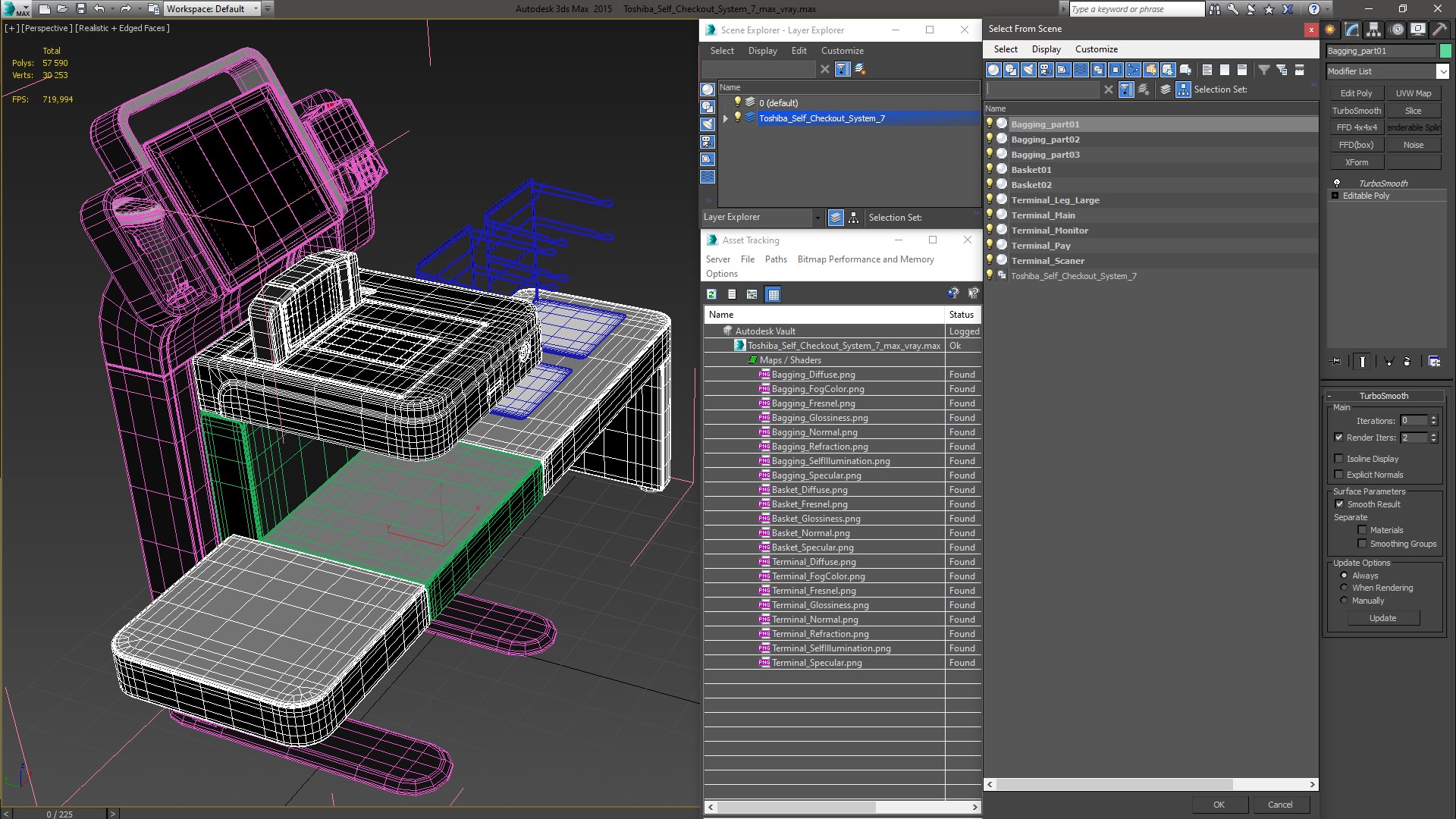Toggle Display Cameras filter in Select From Scene

[1046, 70]
